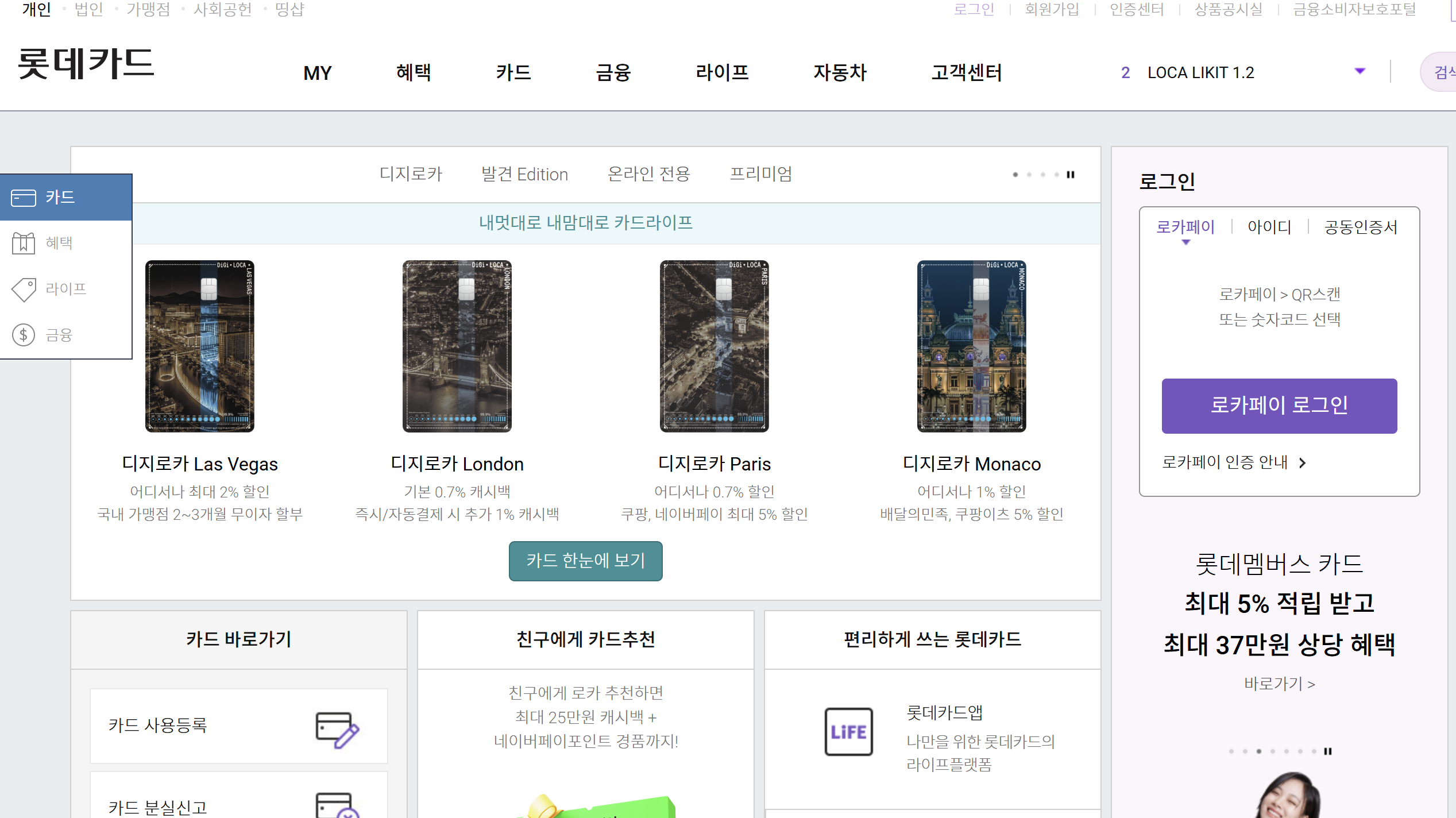
Task: Click the 카드 한눈에 보기 button
Action: [585, 561]
